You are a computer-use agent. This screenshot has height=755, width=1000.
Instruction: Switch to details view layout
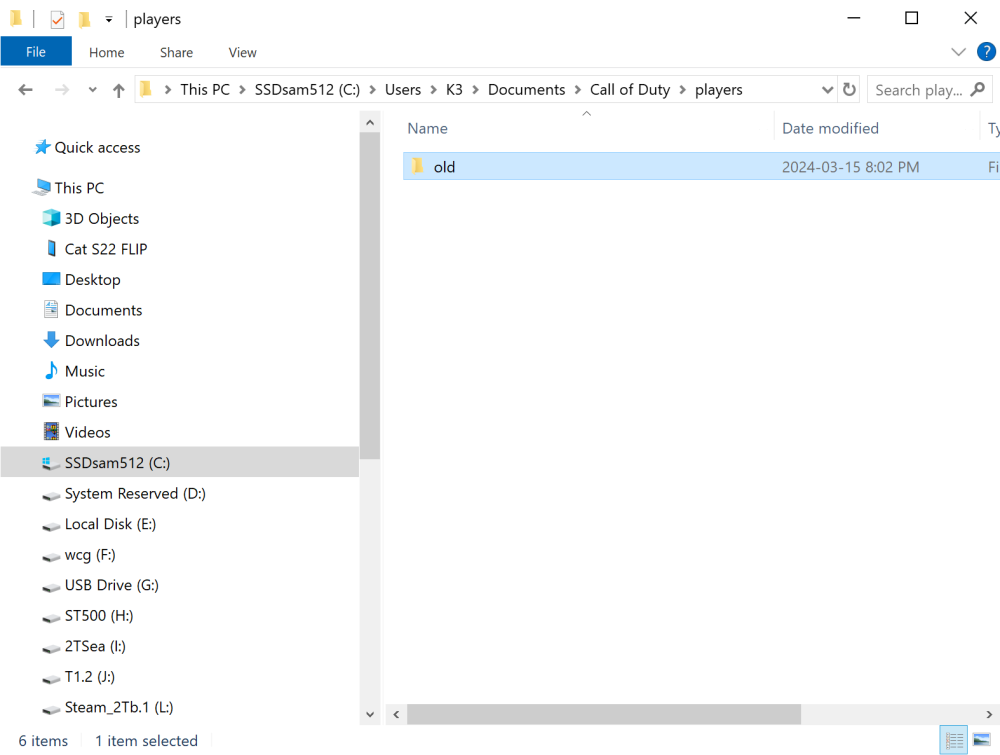pos(954,741)
